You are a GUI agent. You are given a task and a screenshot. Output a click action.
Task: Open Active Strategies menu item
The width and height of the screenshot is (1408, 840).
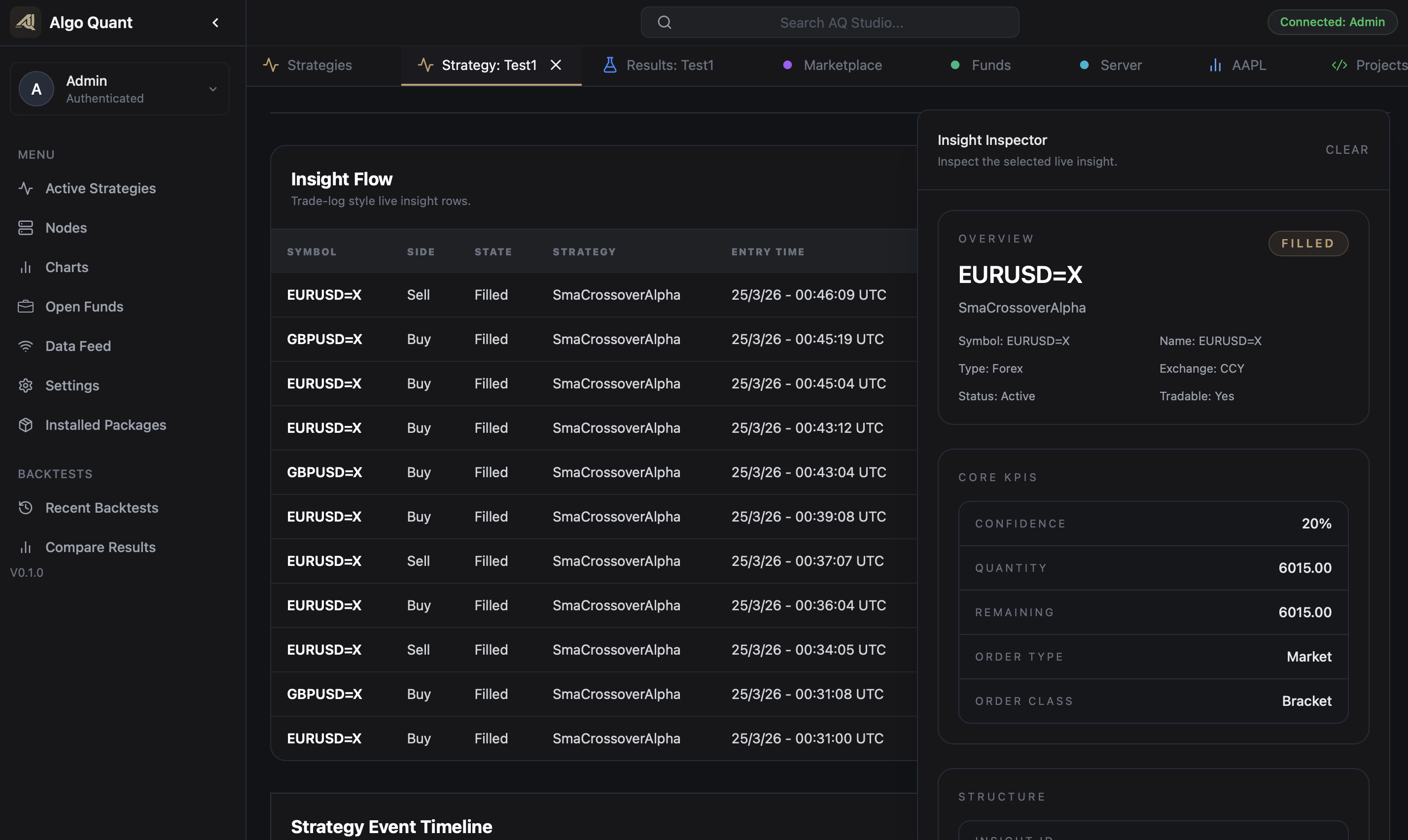tap(101, 188)
